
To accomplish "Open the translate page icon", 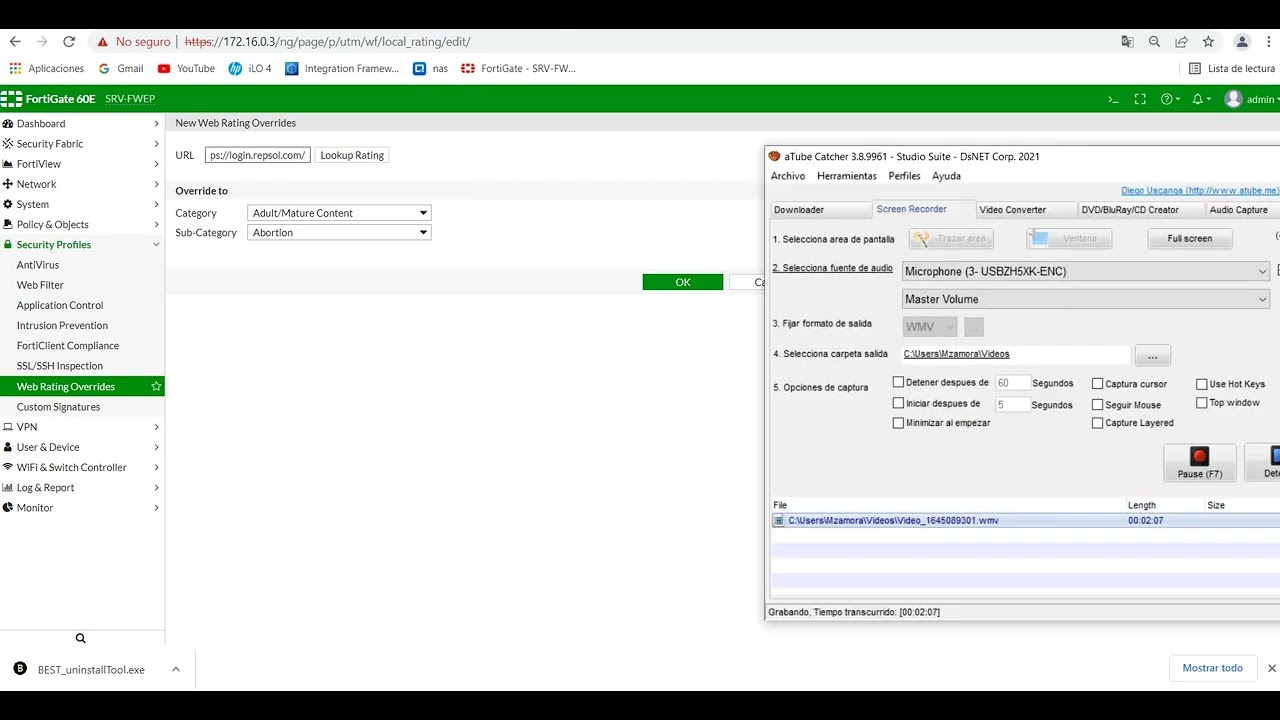I will pos(1127,42).
